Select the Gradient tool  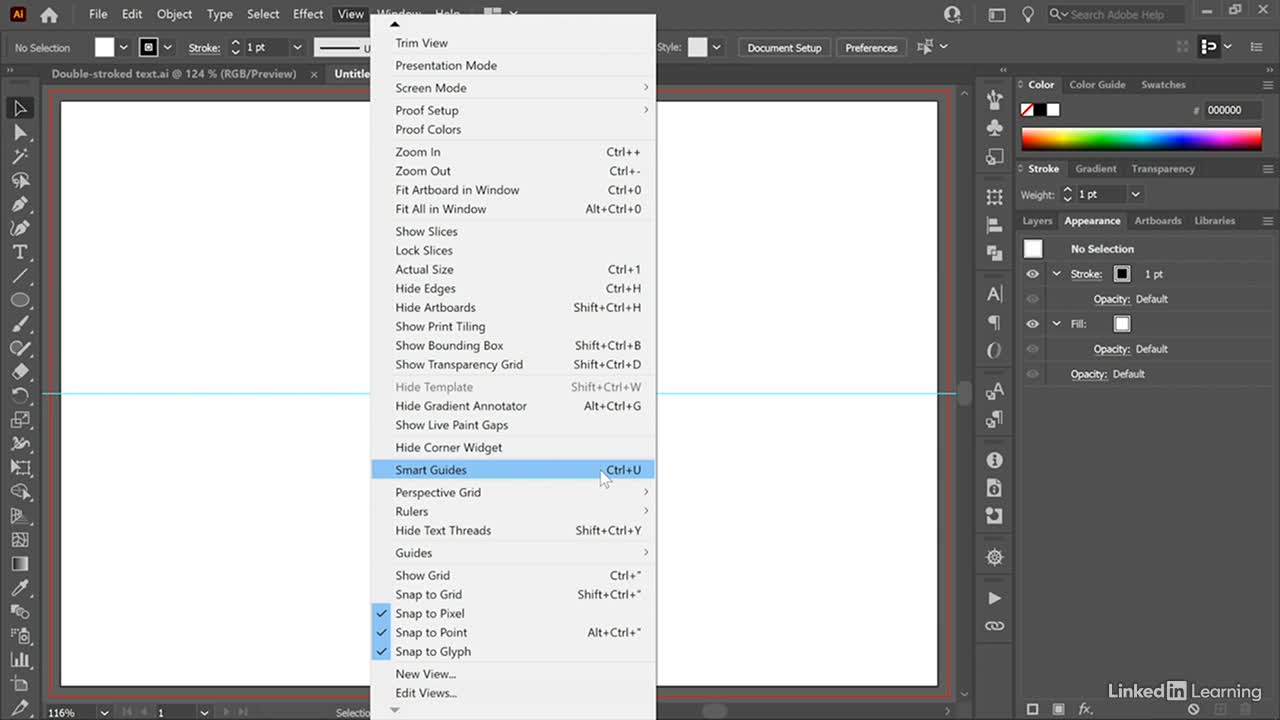tap(20, 564)
